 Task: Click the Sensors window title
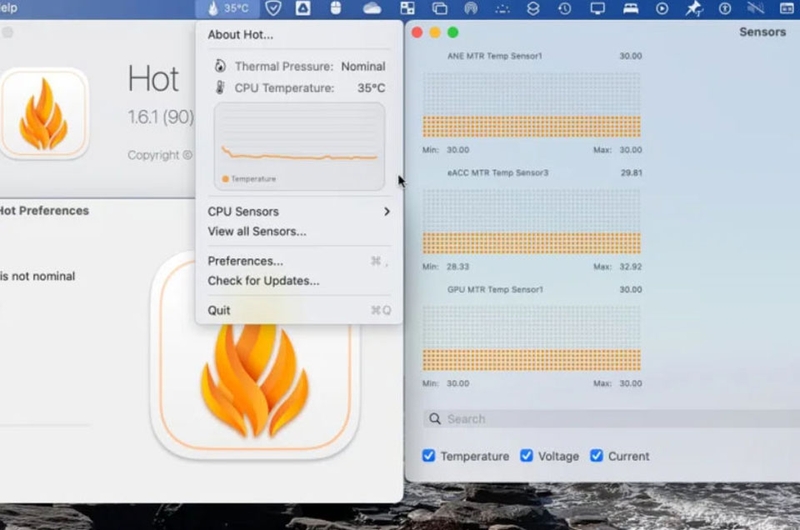pyautogui.click(x=762, y=32)
